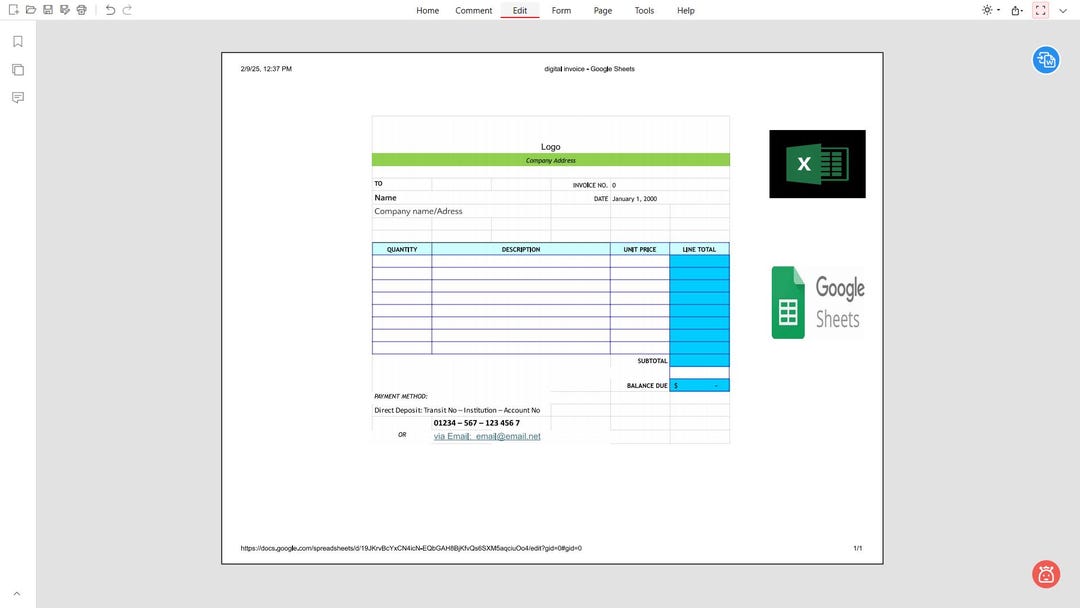
Task: Save the current document
Action: [47, 10]
